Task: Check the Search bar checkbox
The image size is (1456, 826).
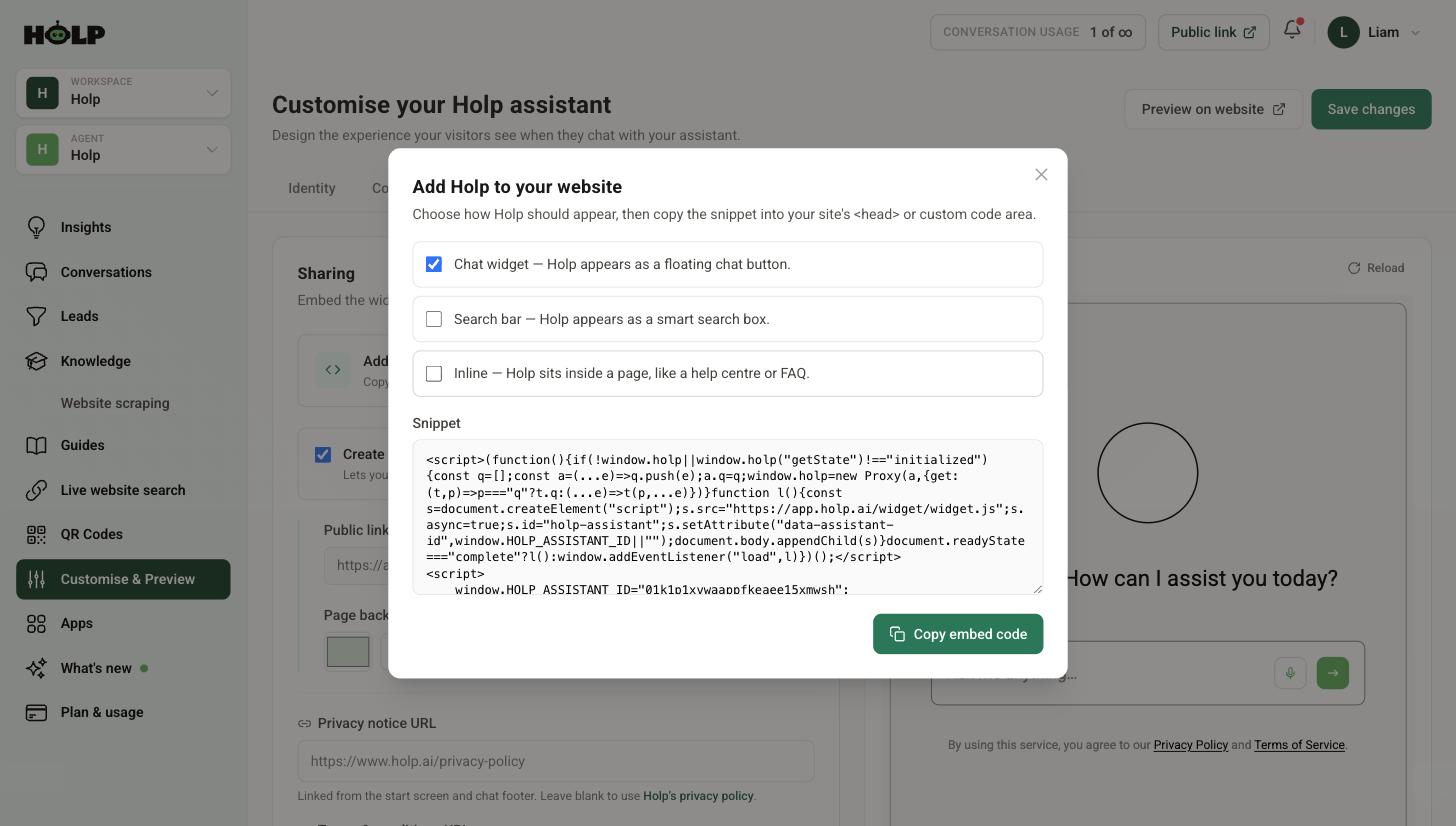Action: [x=434, y=319]
